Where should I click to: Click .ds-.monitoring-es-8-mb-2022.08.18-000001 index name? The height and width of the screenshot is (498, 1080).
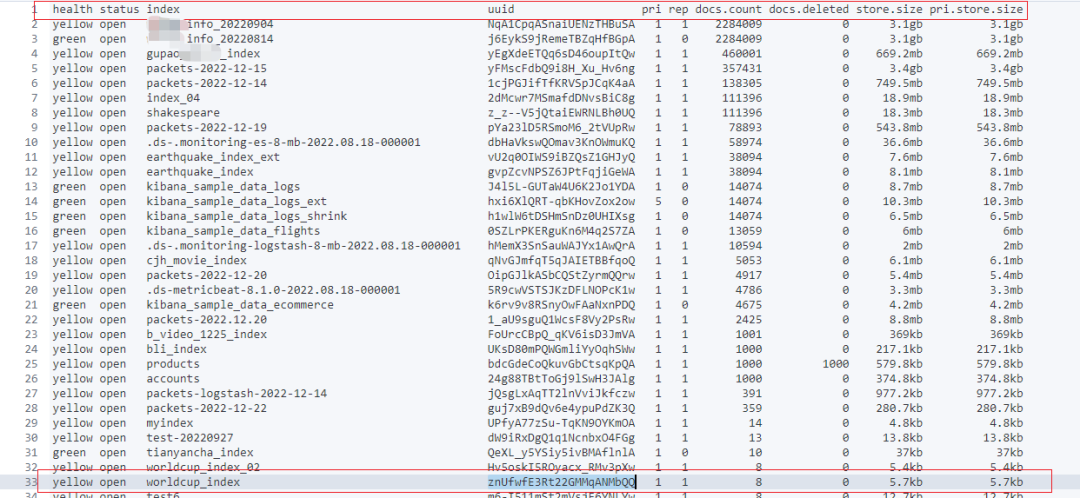(283, 143)
